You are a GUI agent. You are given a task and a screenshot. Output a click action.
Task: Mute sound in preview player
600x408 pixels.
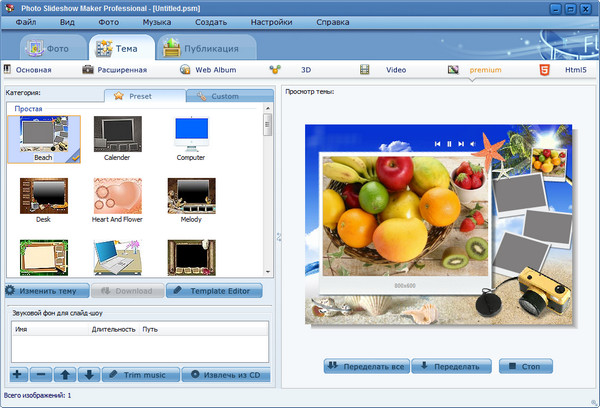[x=473, y=144]
